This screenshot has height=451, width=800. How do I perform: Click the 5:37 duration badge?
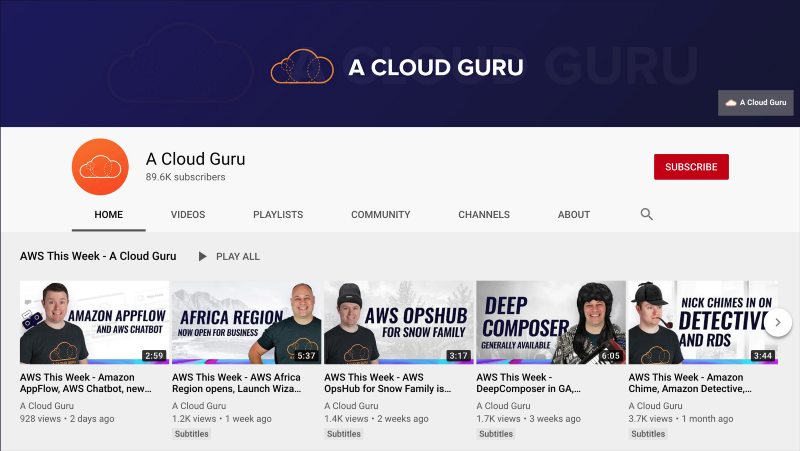pyautogui.click(x=306, y=356)
